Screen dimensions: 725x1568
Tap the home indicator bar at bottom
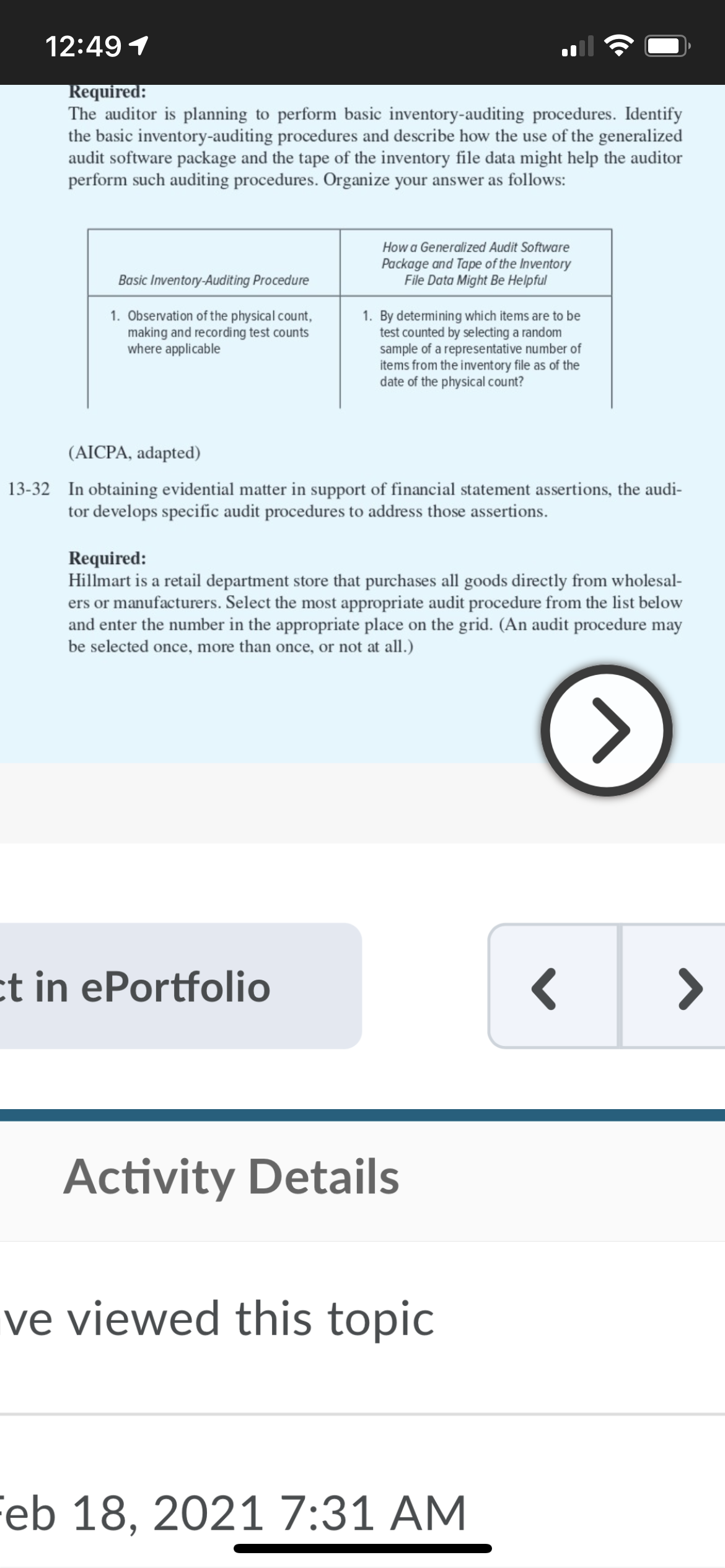click(362, 1548)
